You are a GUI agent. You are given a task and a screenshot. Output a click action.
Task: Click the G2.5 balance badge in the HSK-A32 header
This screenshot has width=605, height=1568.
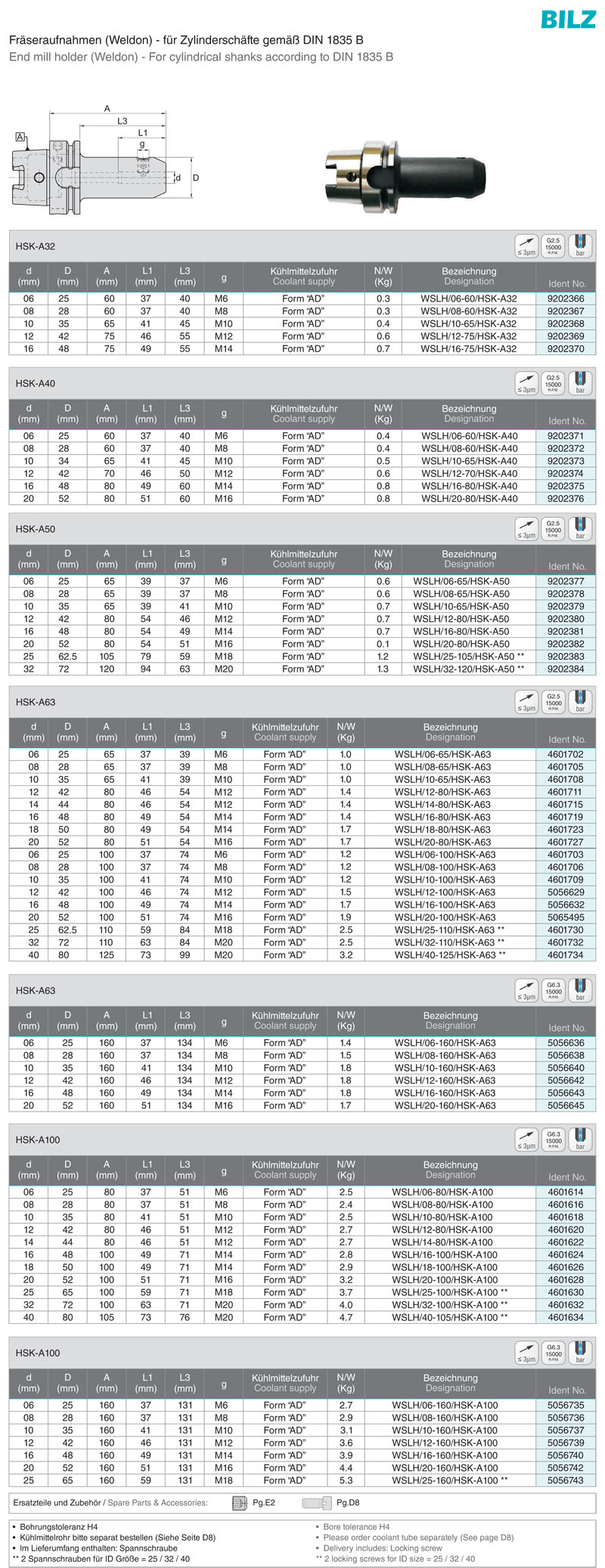click(x=554, y=246)
